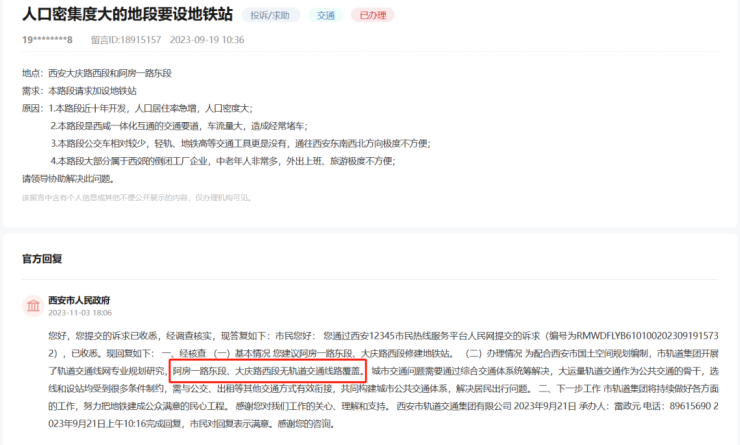Click the government building avatar icon
740x445 pixels.
(x=31, y=306)
